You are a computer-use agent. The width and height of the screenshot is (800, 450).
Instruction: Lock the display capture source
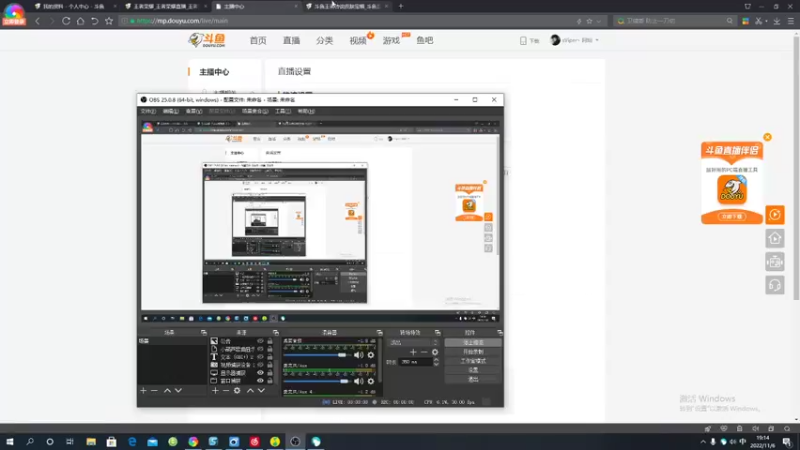point(270,373)
